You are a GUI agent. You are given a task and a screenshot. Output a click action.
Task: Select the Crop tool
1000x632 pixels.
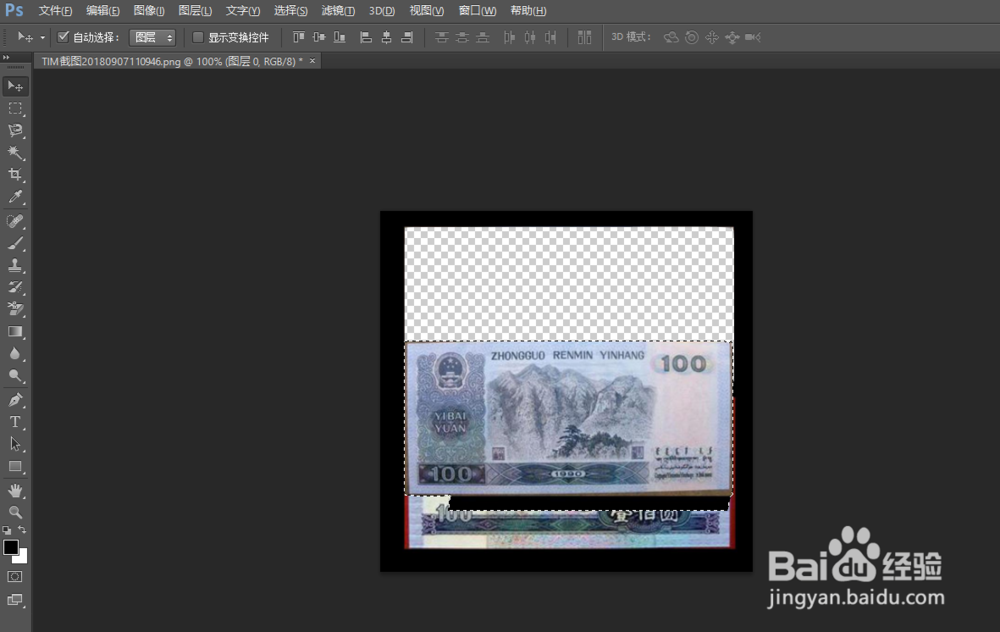tap(15, 175)
